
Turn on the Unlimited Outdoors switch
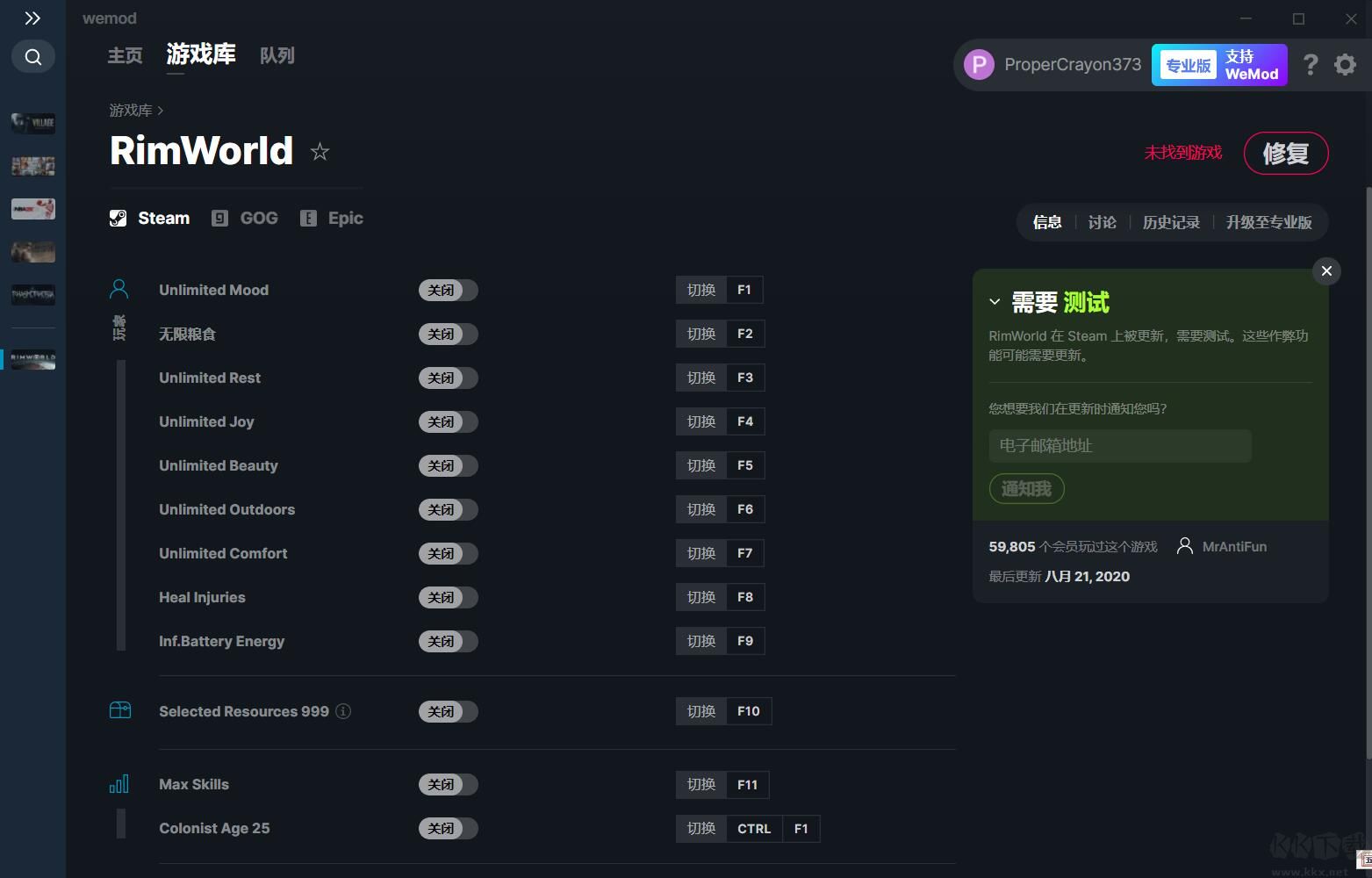pos(448,510)
